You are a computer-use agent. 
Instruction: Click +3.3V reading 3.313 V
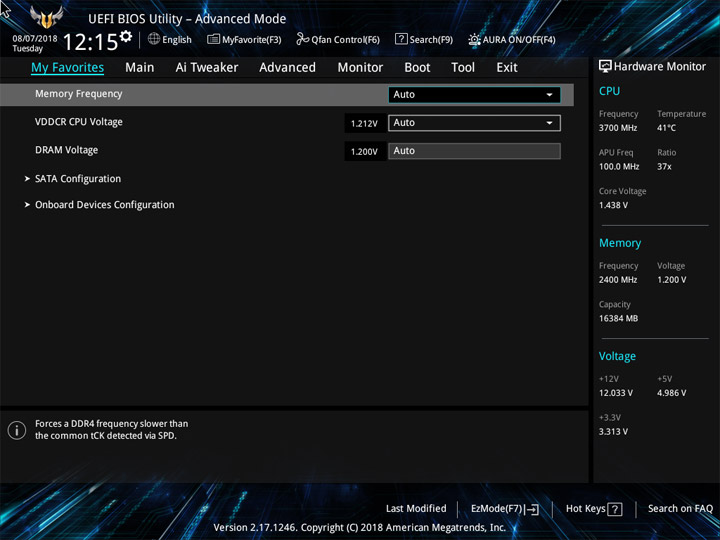coord(613,432)
